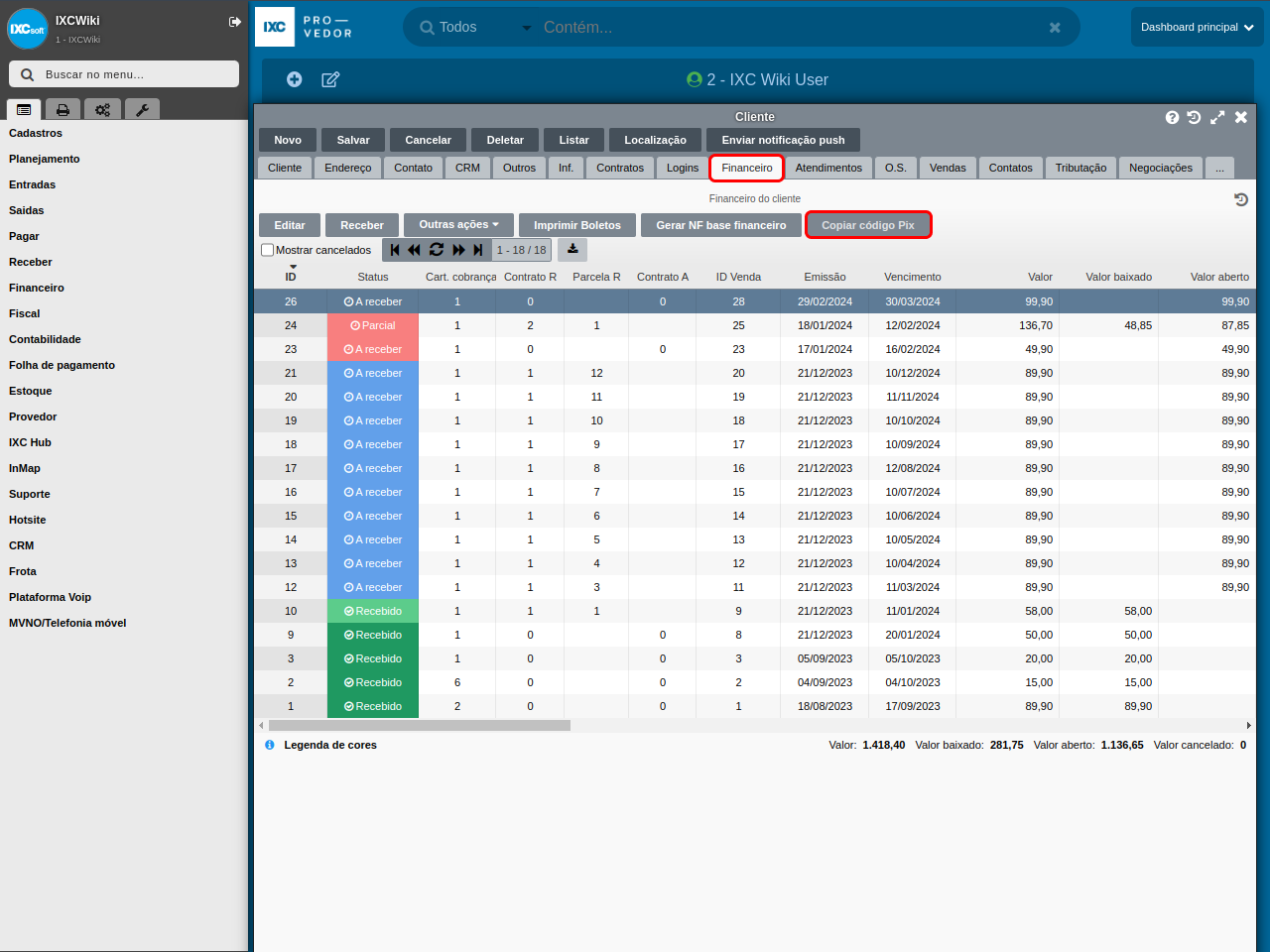Expand the Cadastros menu

coord(36,133)
